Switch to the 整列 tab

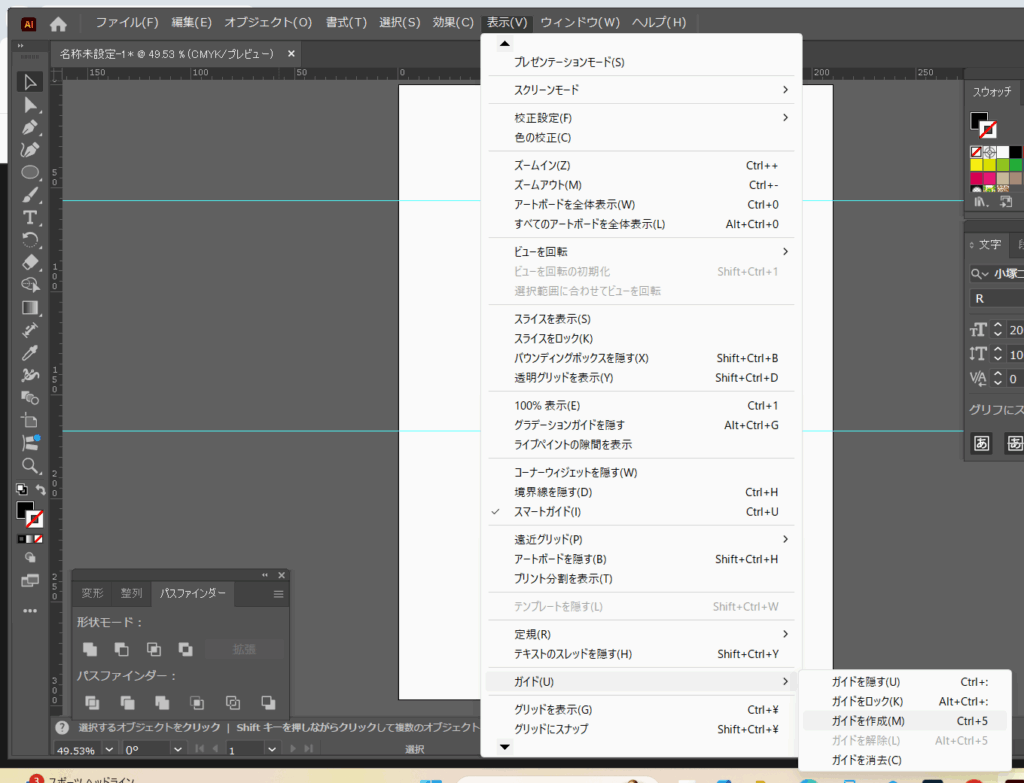(131, 593)
